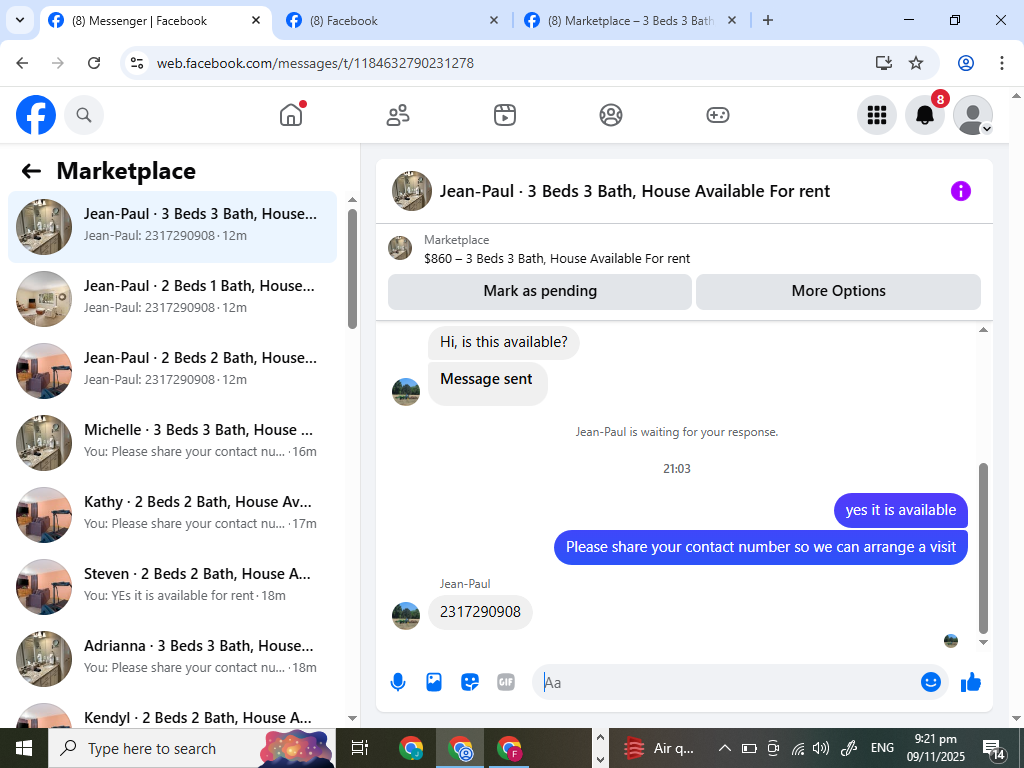Image resolution: width=1024 pixels, height=768 pixels.
Task: Go to the Home feed icon
Action: pyautogui.click(x=291, y=115)
